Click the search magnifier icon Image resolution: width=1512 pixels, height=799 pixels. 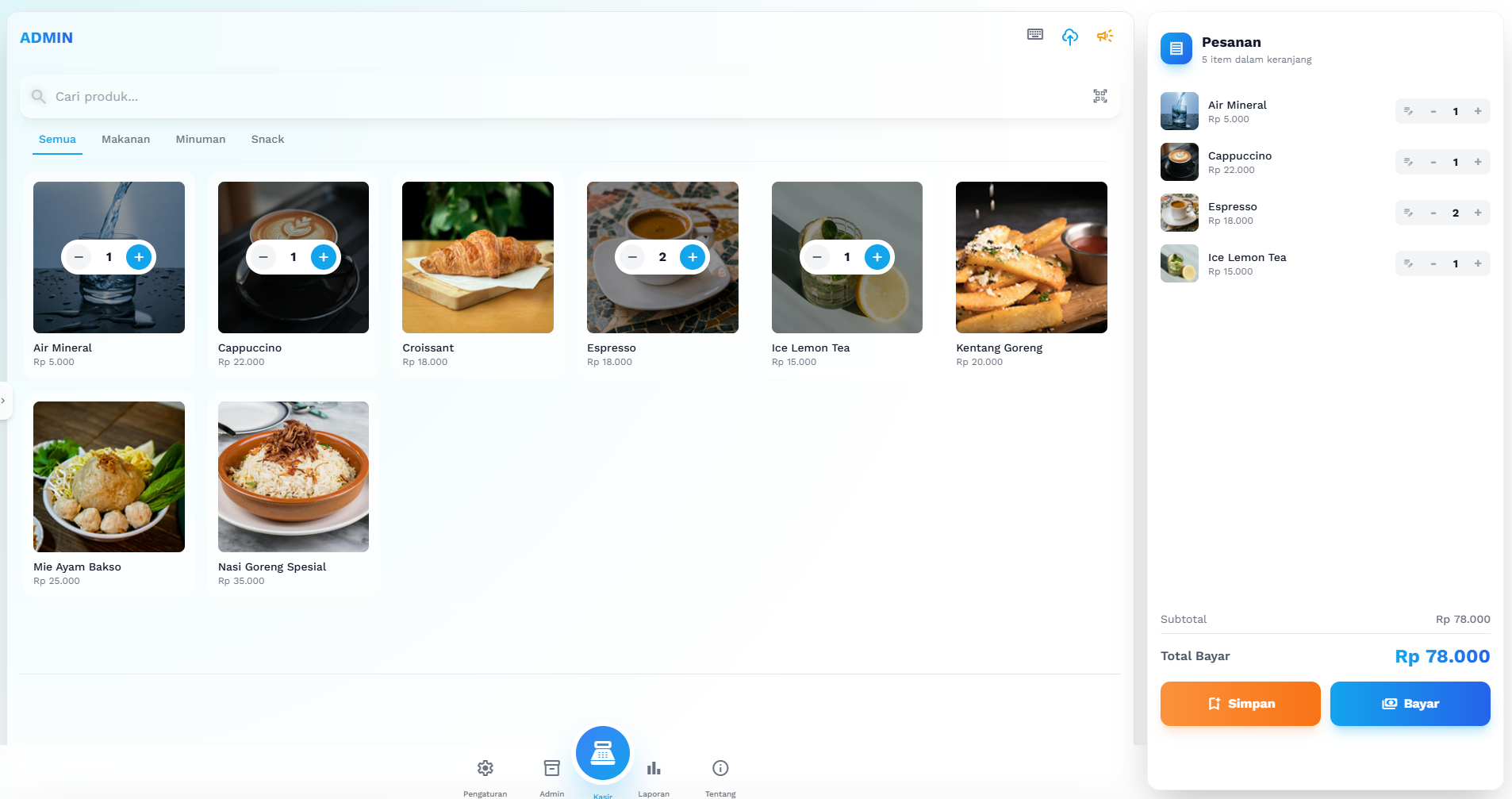point(38,96)
